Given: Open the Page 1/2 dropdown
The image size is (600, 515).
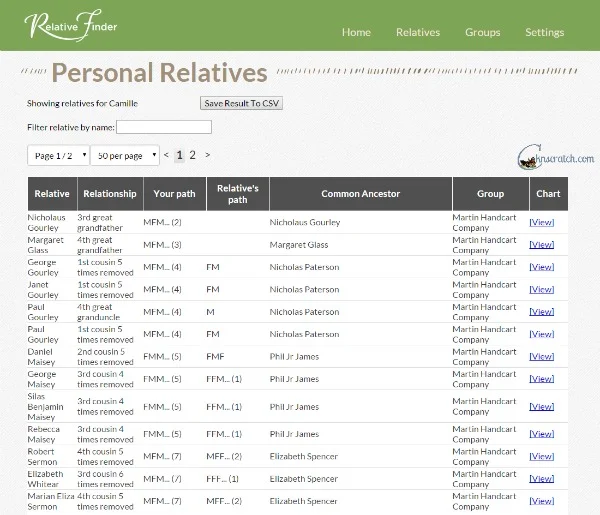Looking at the screenshot, I should pyautogui.click(x=58, y=155).
